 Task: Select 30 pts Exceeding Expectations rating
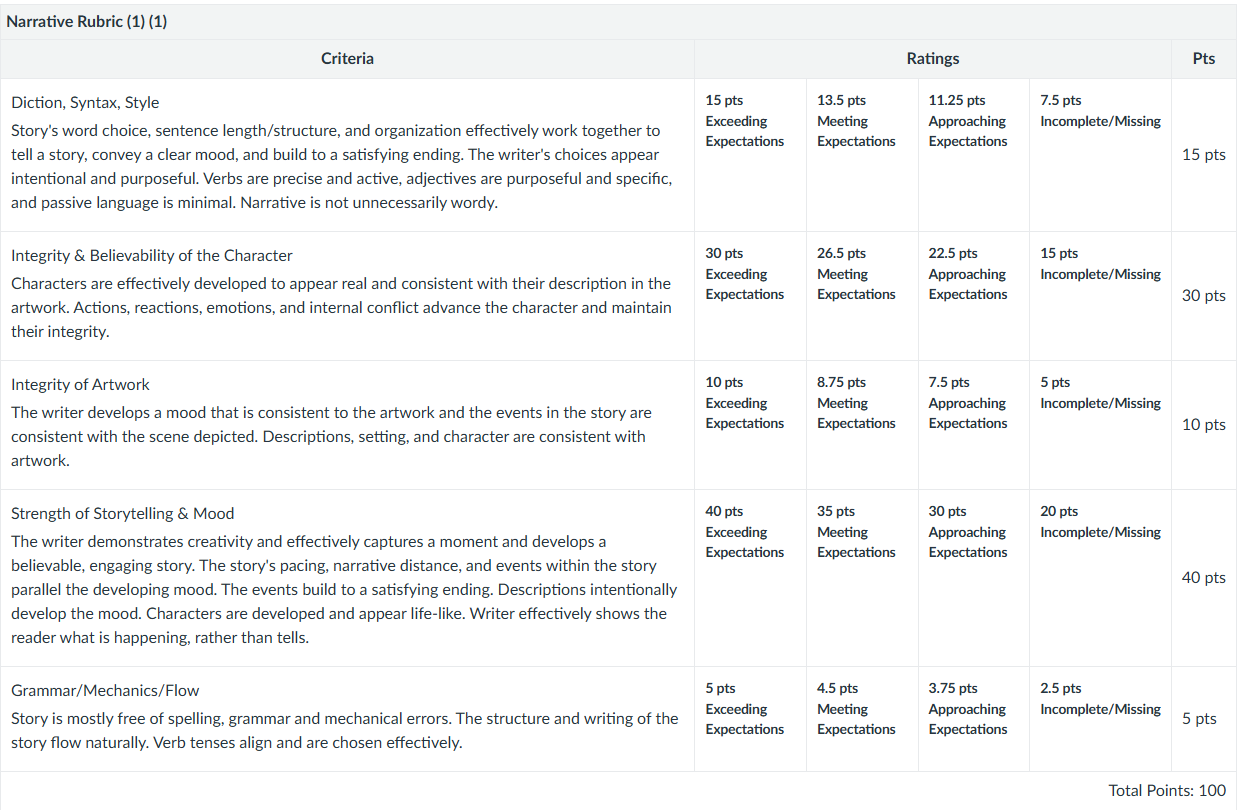[745, 274]
